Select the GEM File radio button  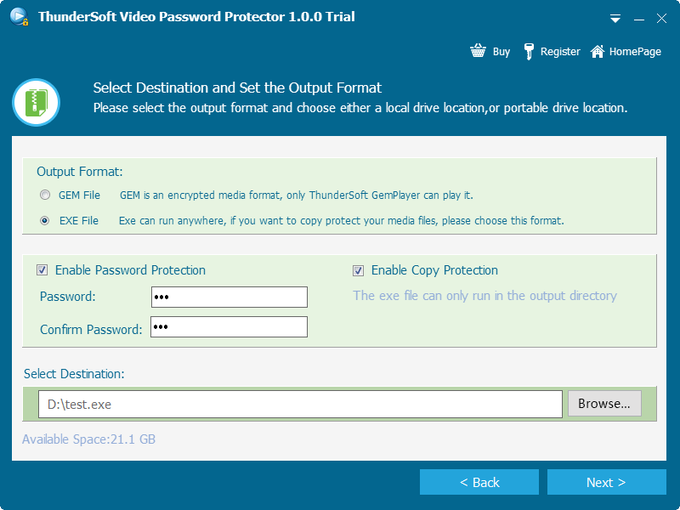[x=45, y=195]
